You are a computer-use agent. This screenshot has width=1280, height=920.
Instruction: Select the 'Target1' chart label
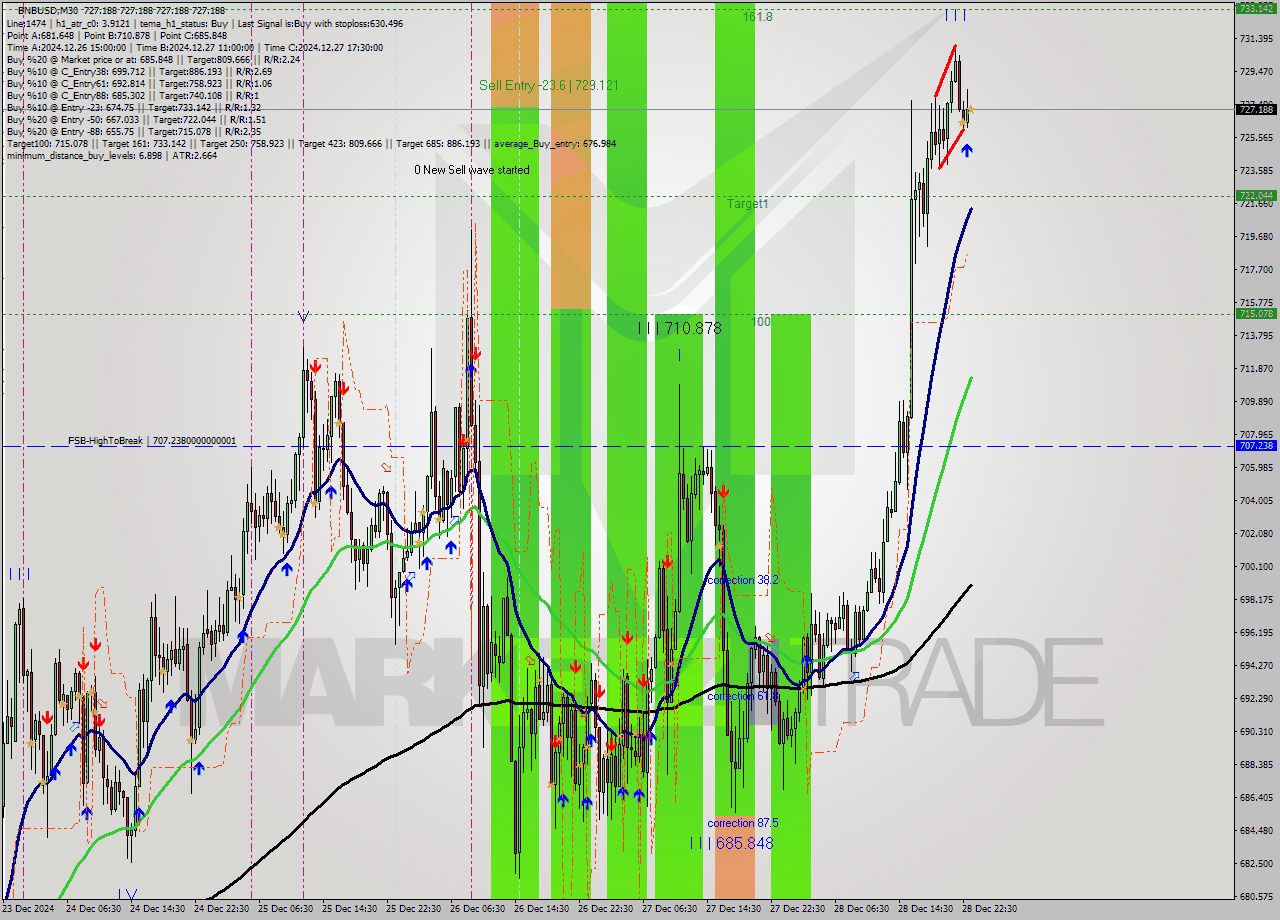pos(748,204)
